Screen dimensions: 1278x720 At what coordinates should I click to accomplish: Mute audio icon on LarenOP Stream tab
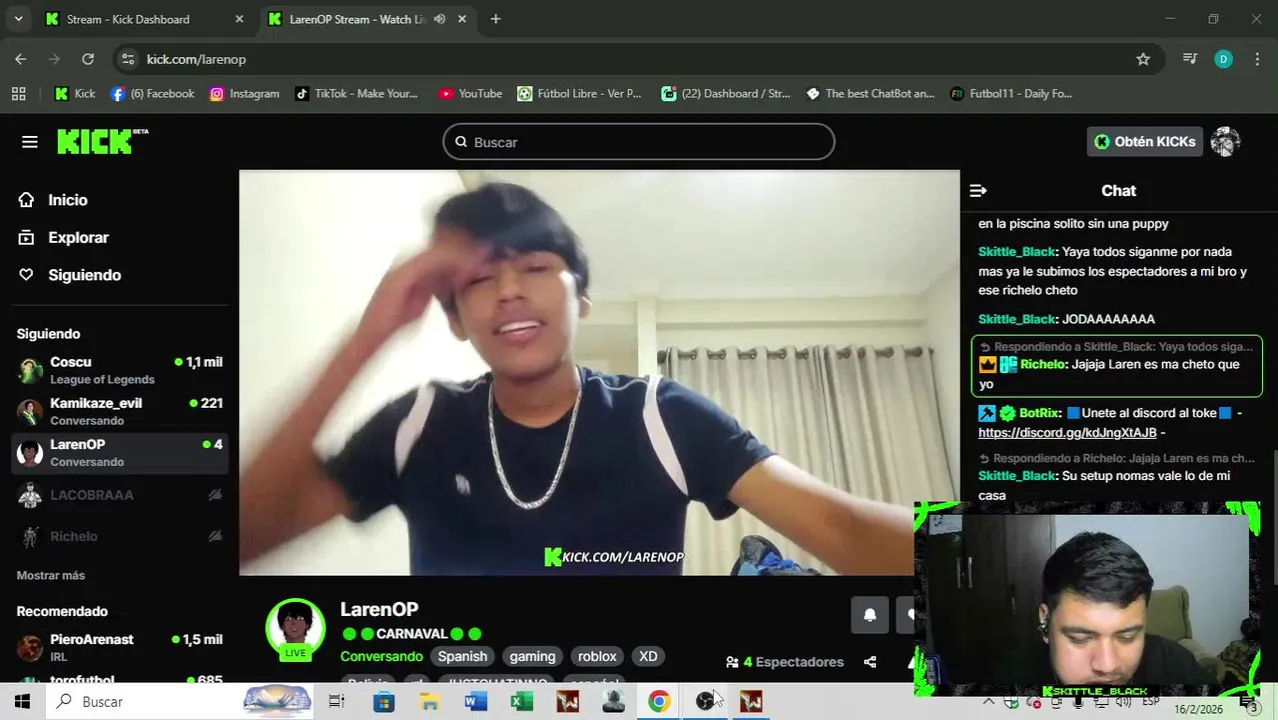coord(439,19)
